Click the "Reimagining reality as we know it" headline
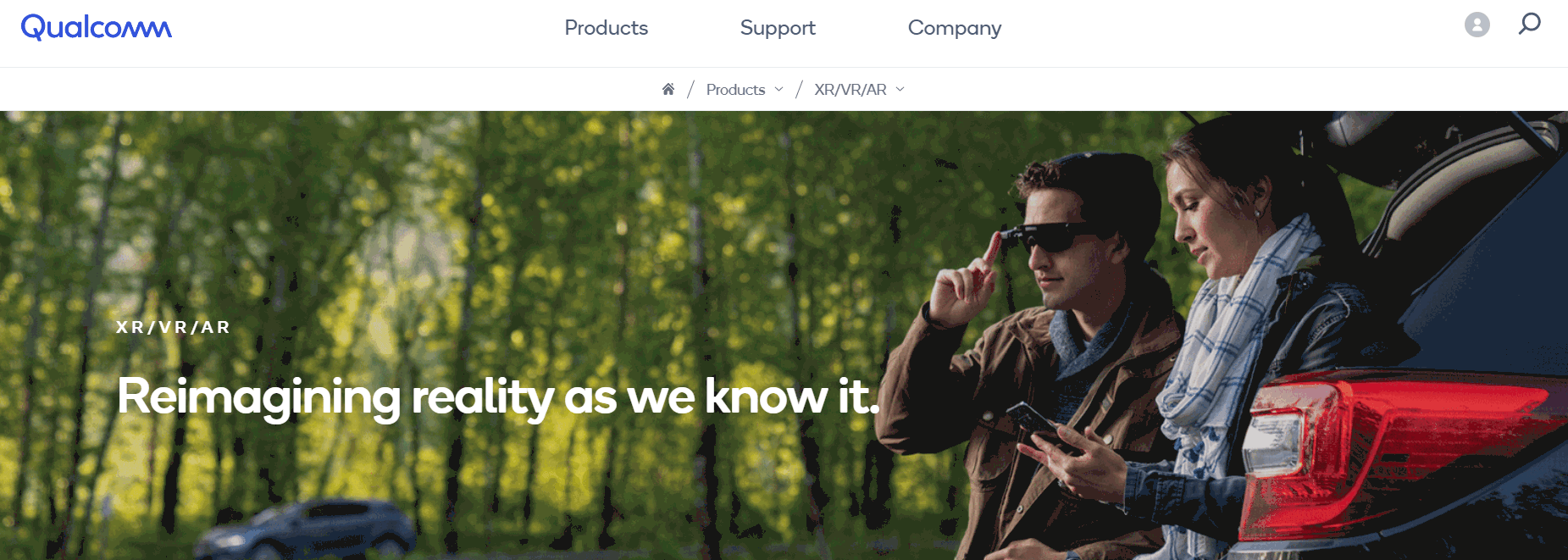The height and width of the screenshot is (560, 1568). point(498,396)
